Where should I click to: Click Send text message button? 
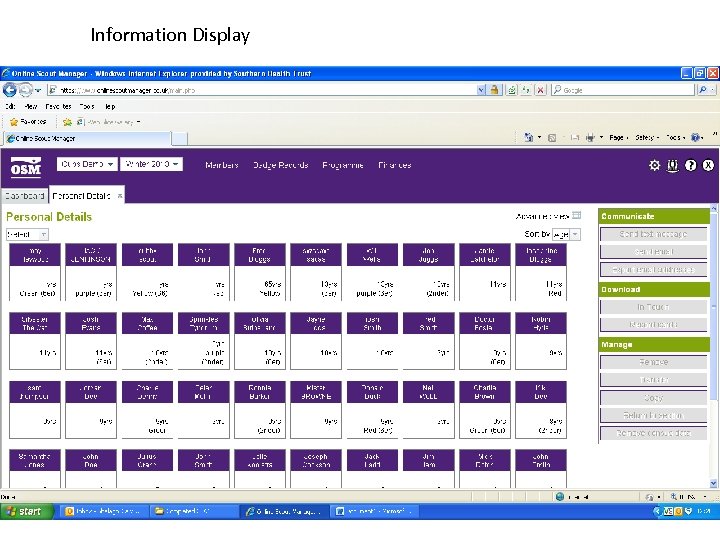point(653,234)
